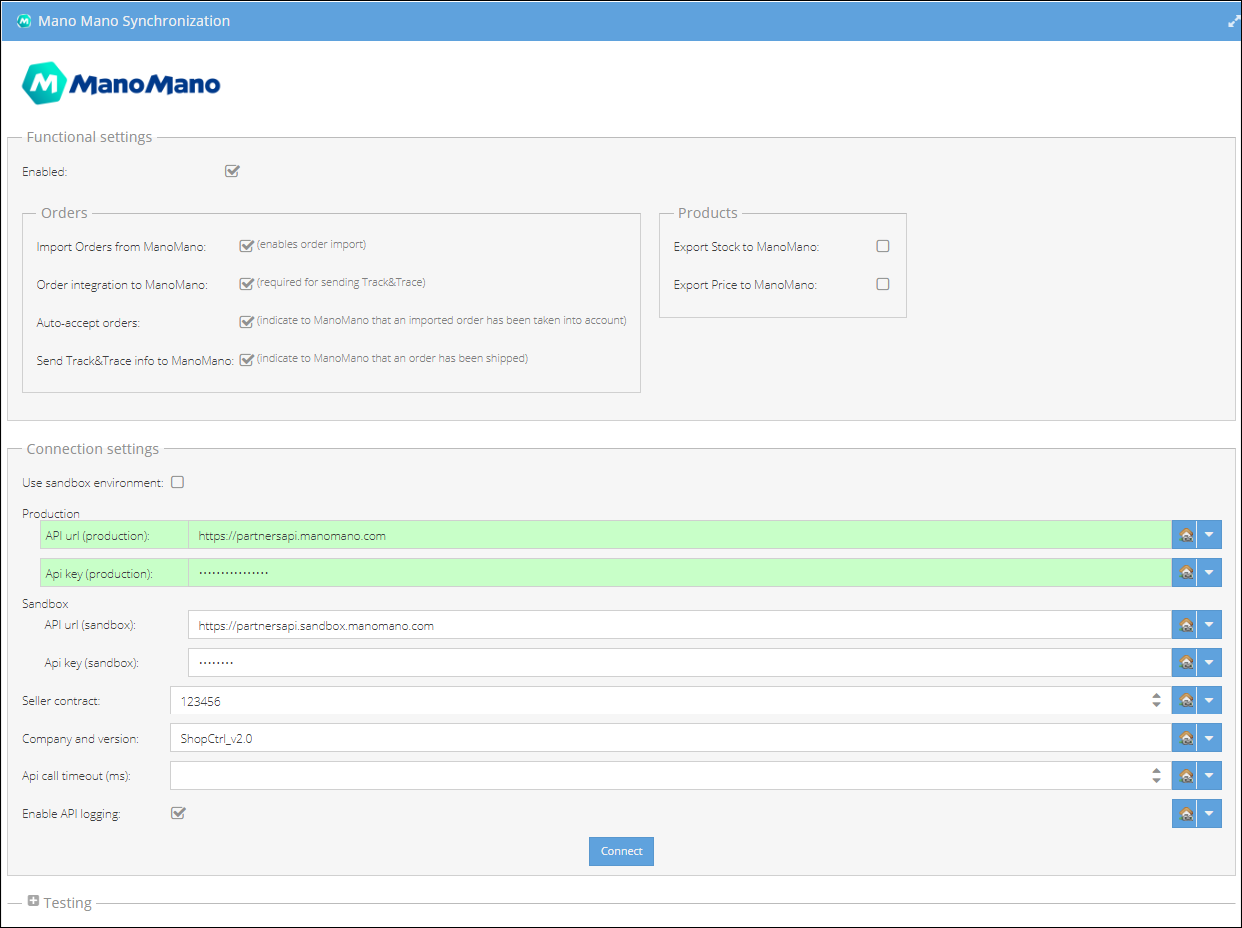This screenshot has height=928, width=1242.
Task: Tick the Use sandbox environment checkbox
Action: (x=178, y=482)
